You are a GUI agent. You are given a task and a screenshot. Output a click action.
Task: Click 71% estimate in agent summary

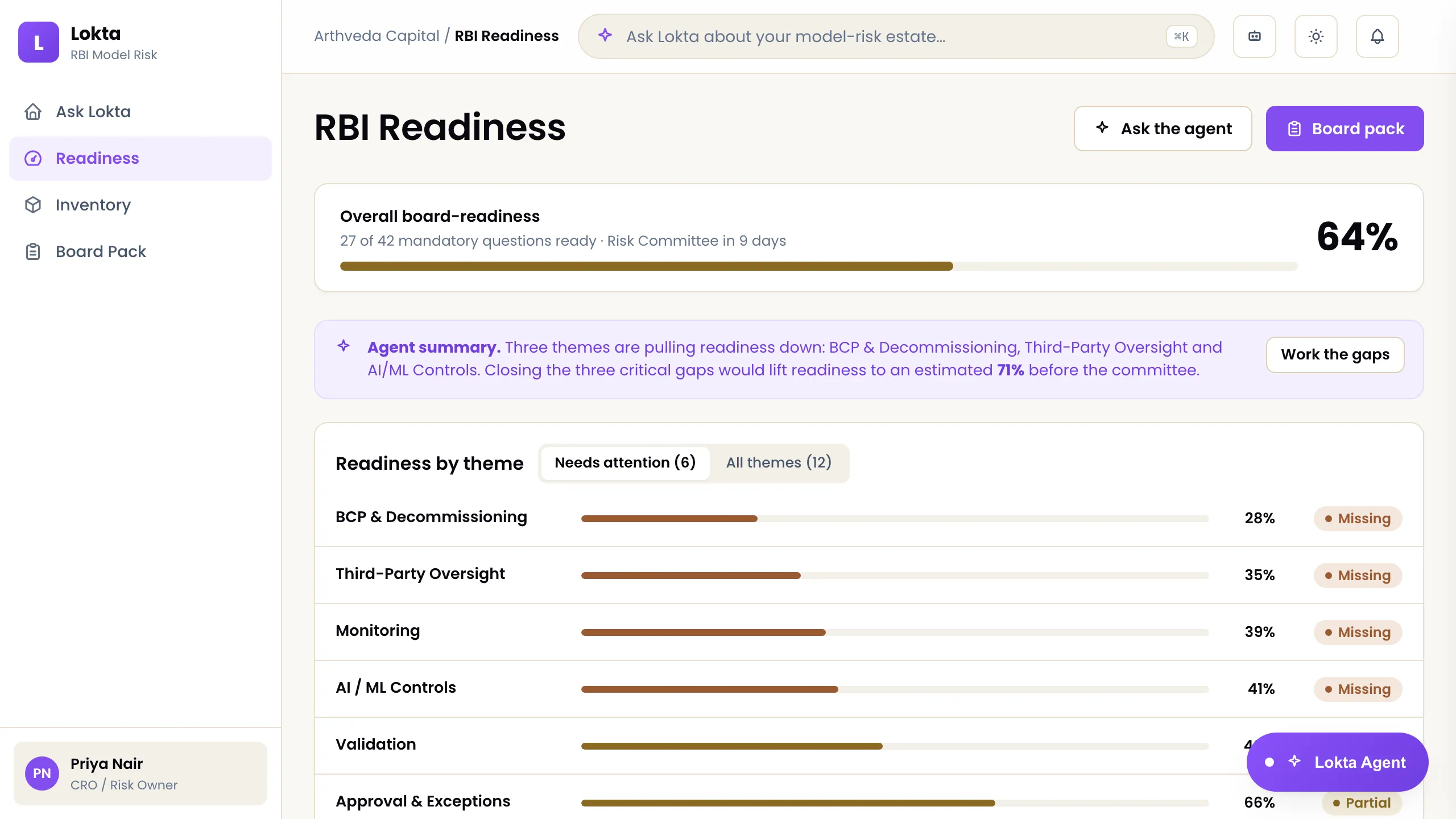[1010, 370]
